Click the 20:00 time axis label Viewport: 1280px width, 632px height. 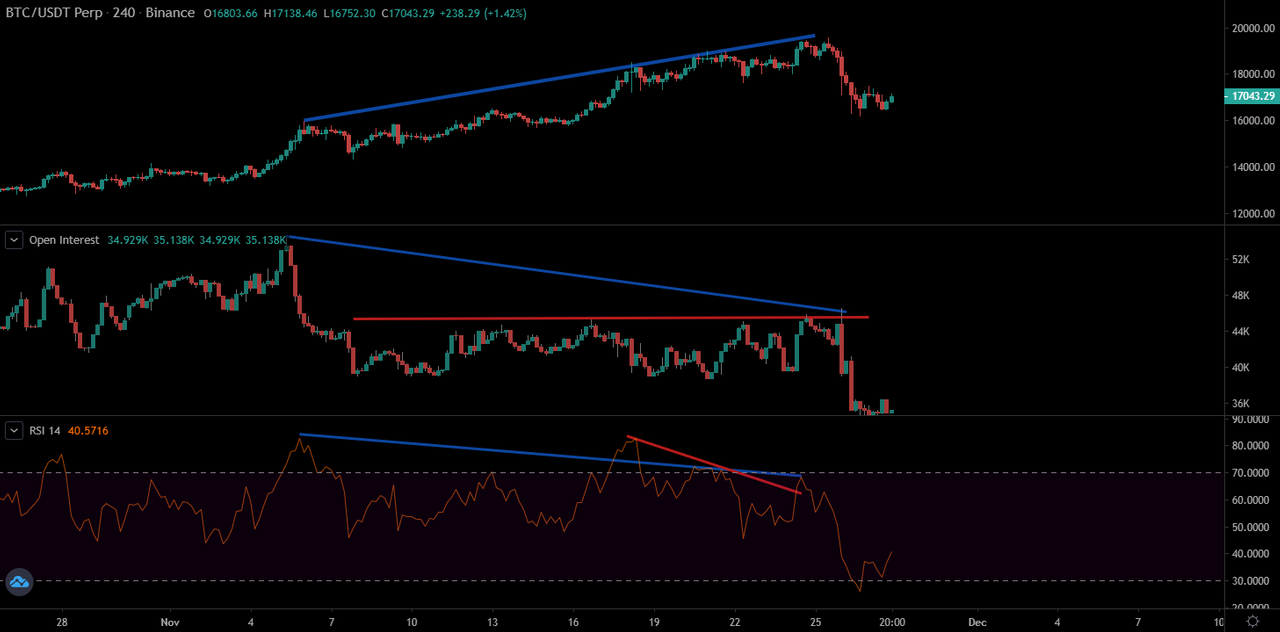click(892, 621)
